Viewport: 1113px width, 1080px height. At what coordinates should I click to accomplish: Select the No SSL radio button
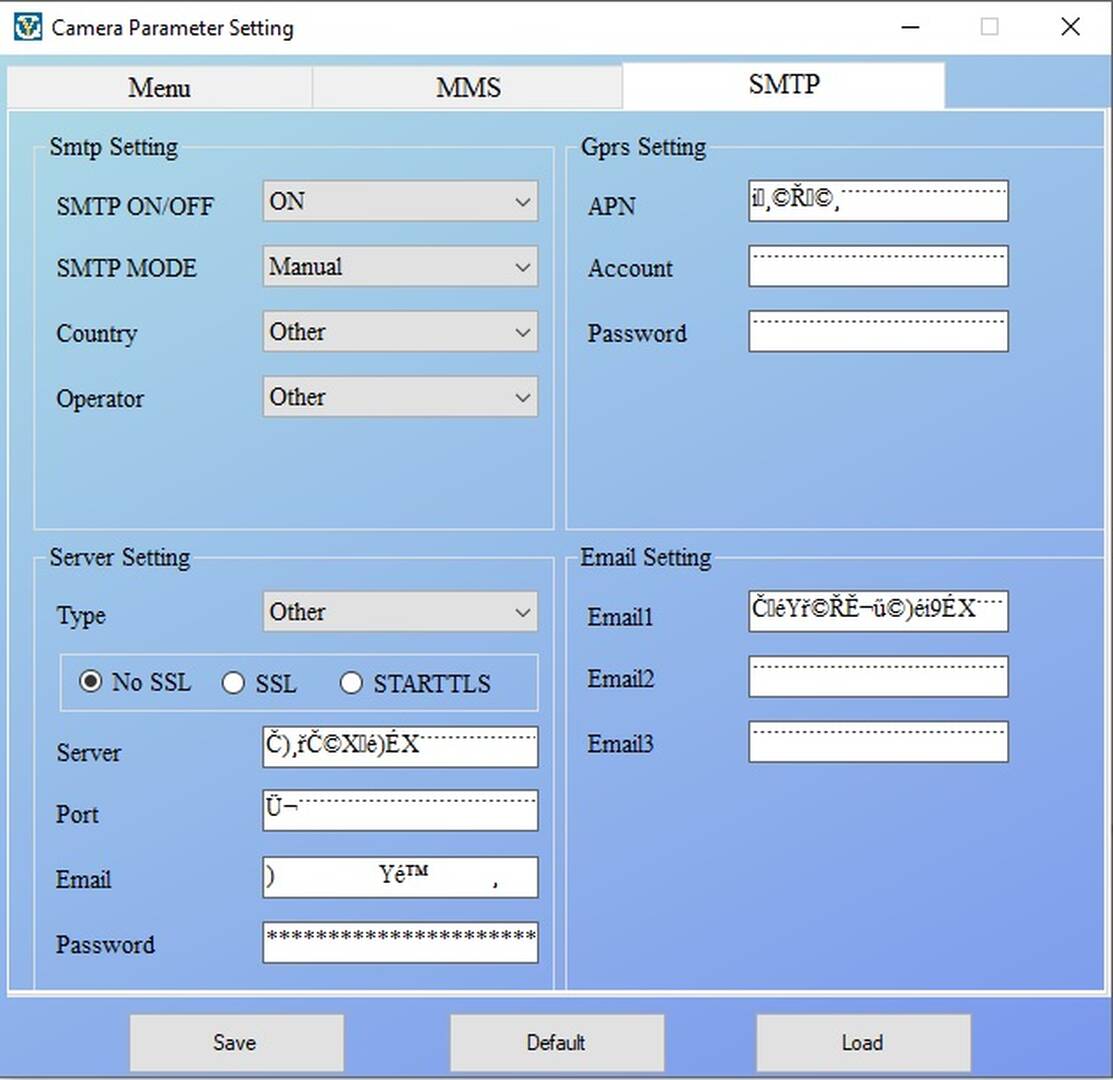pos(91,683)
